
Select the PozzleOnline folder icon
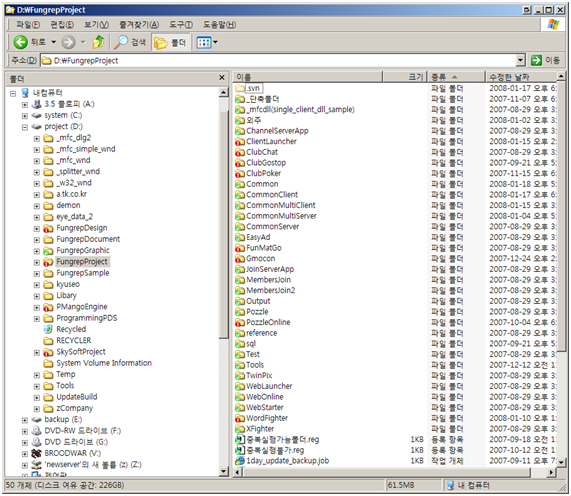click(x=240, y=322)
